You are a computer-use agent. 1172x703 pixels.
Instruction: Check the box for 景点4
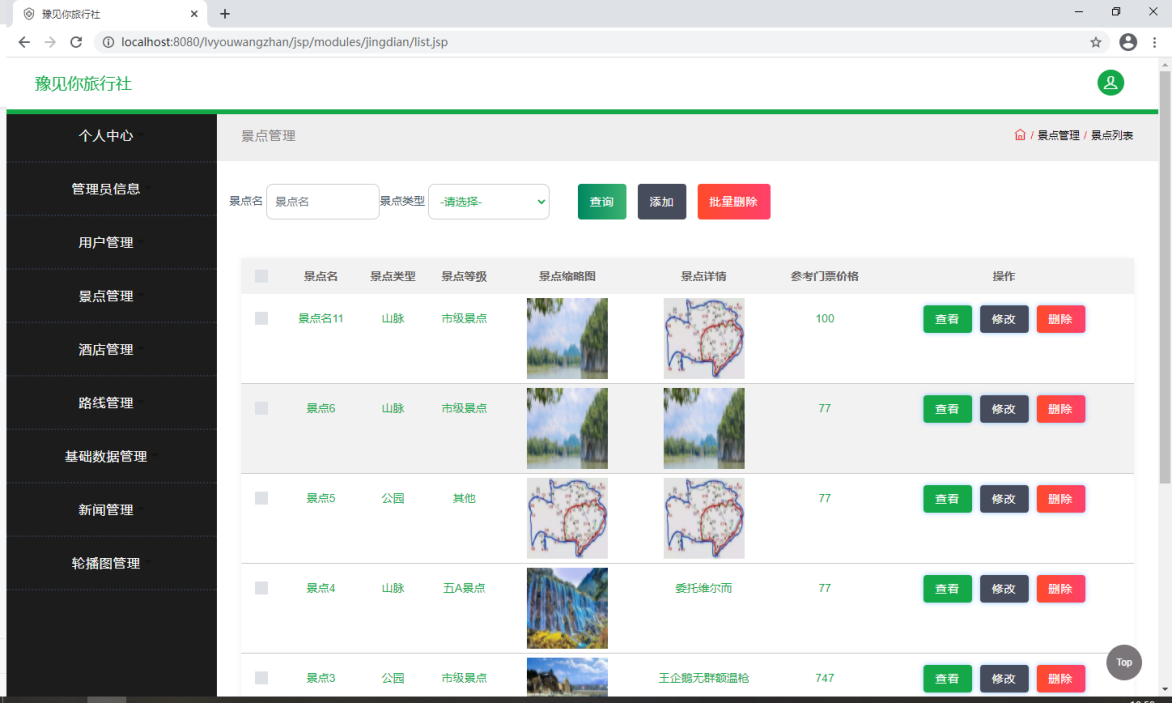coord(261,588)
